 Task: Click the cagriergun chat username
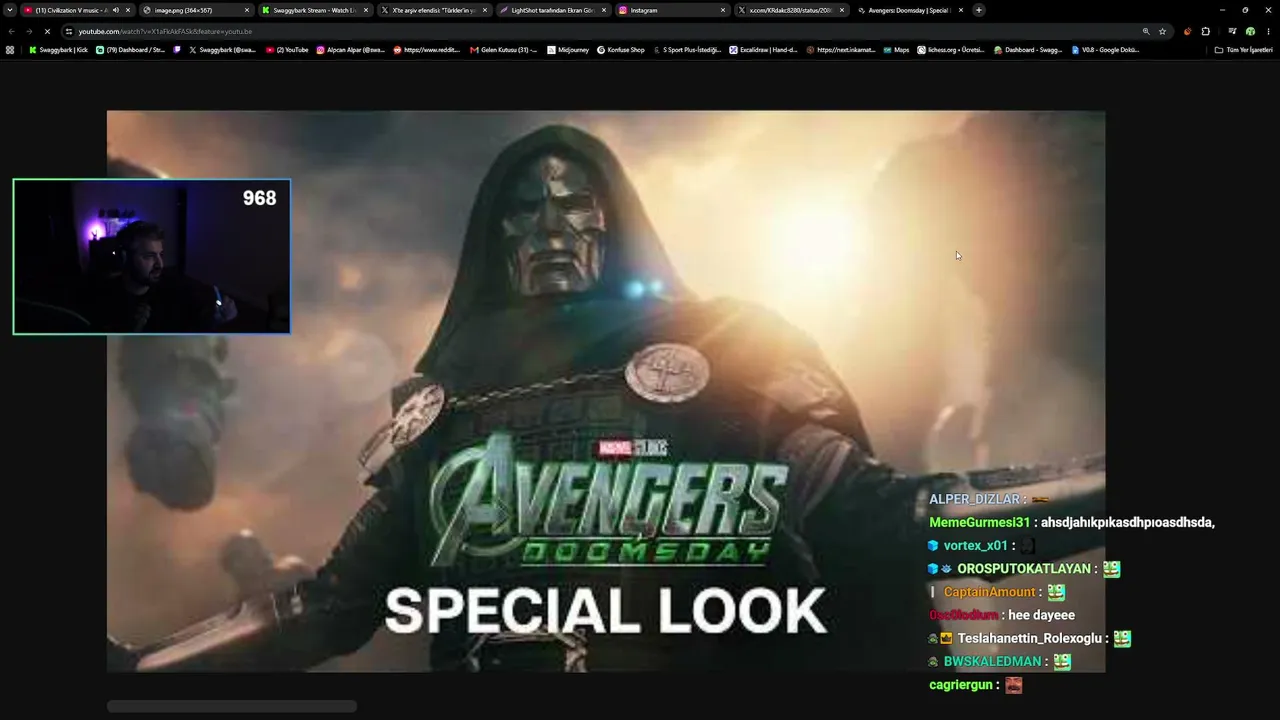[x=961, y=685]
